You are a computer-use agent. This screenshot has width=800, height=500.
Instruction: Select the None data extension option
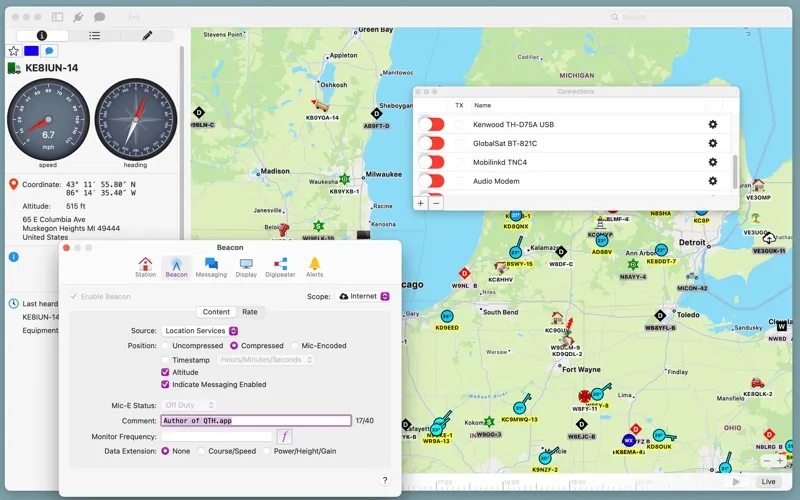[x=165, y=451]
